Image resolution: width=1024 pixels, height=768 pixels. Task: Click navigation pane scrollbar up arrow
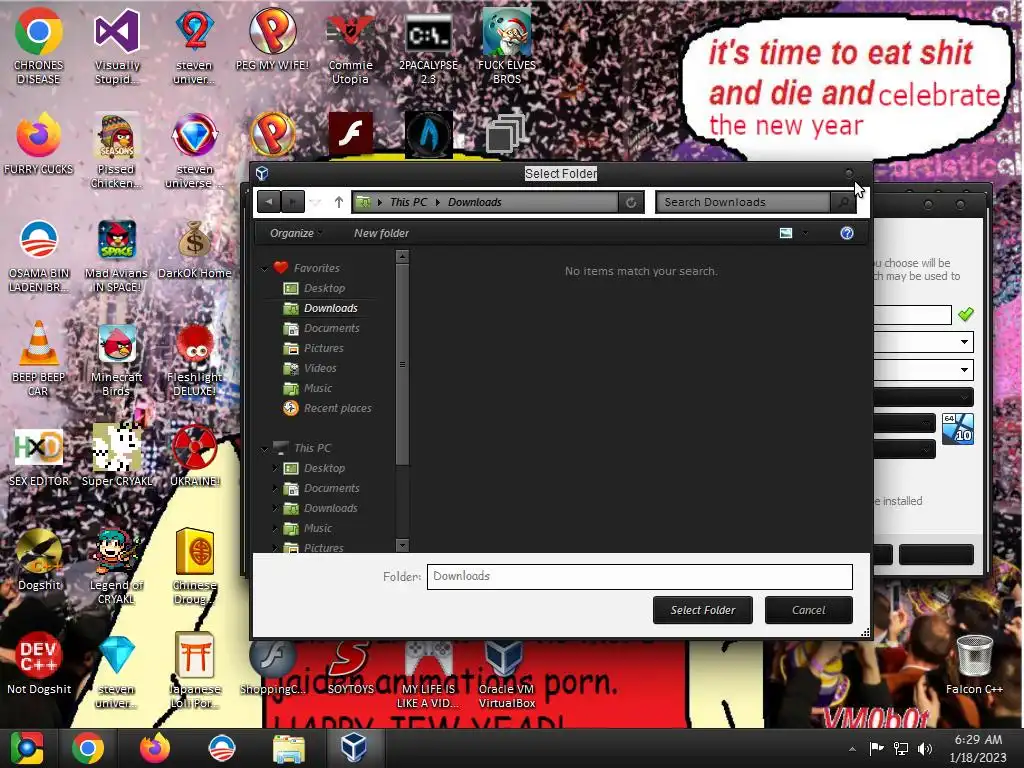coord(402,257)
